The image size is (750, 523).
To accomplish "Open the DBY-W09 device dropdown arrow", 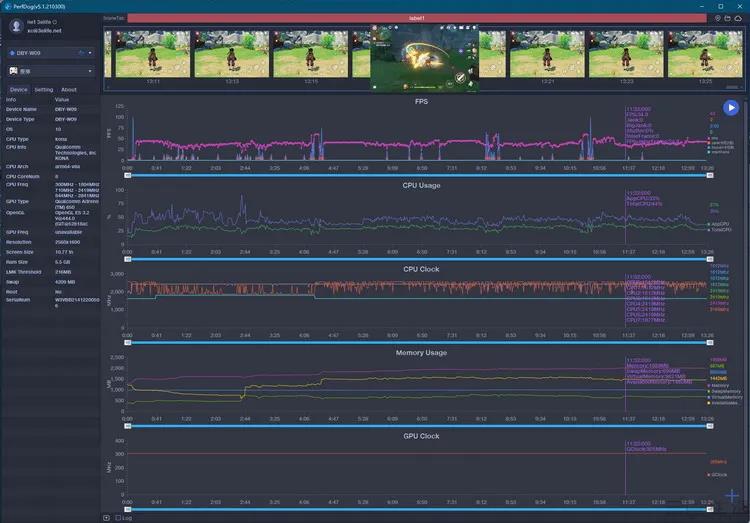I will tap(90, 53).
